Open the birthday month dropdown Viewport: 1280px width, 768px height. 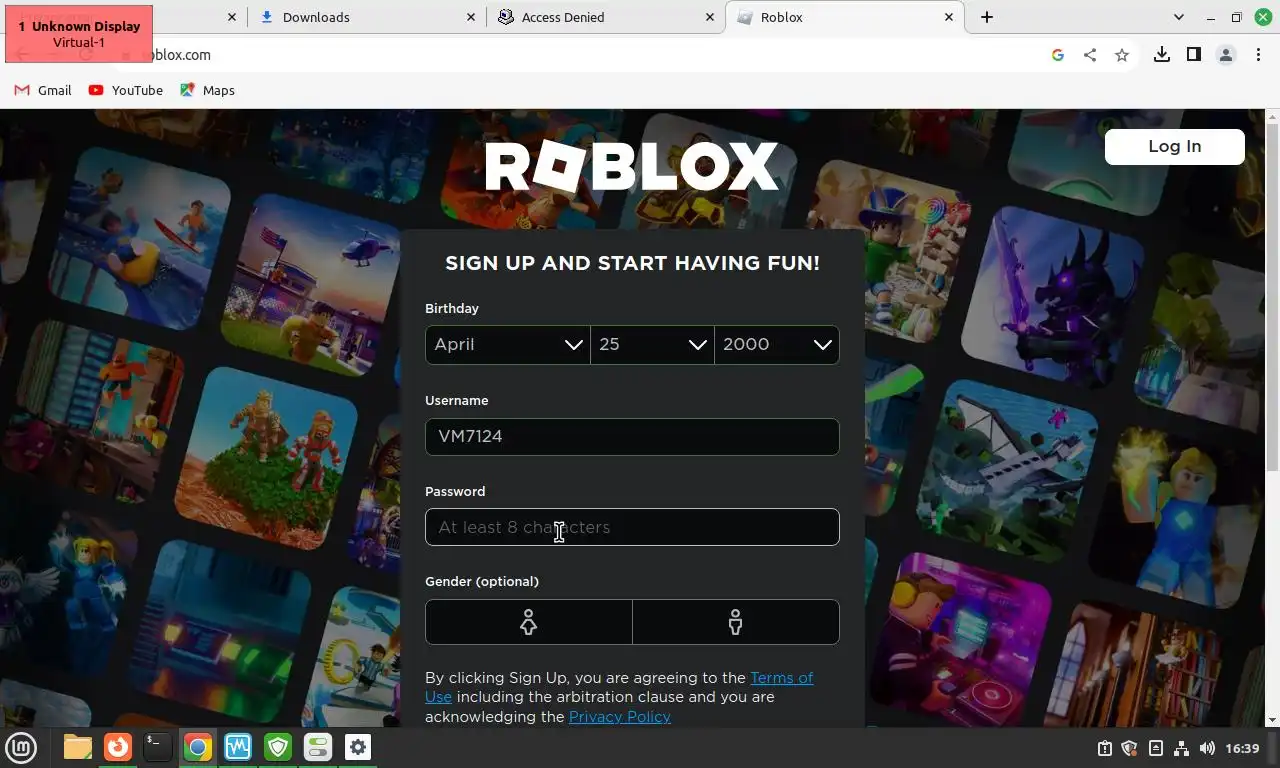508,344
